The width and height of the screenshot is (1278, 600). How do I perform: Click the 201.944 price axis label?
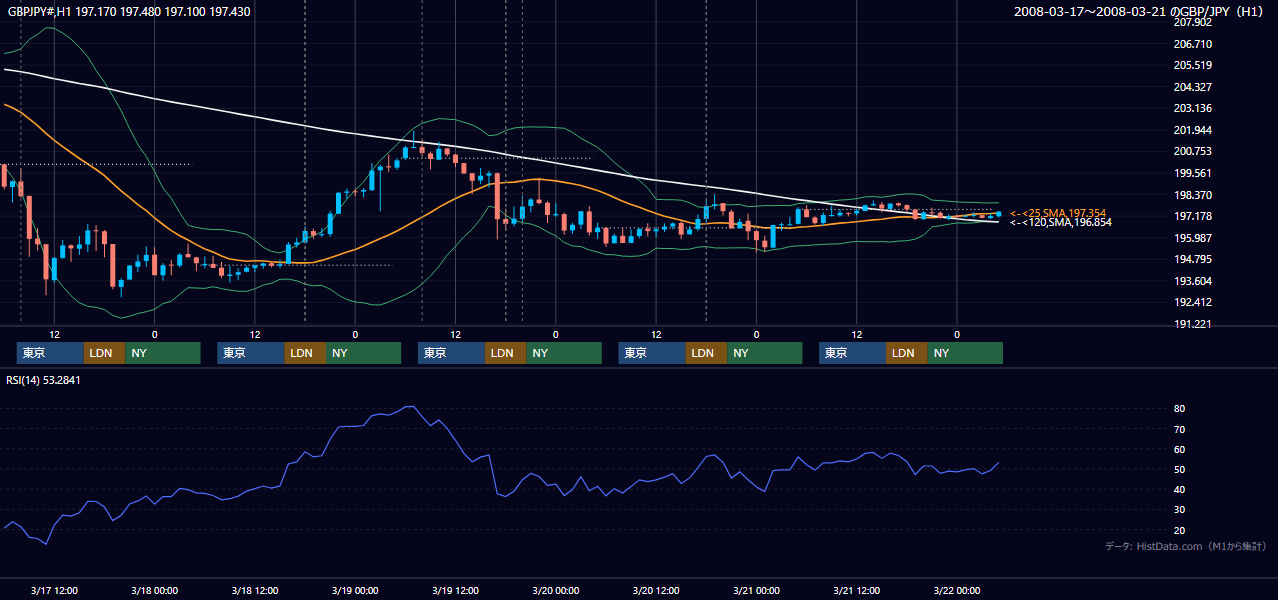pos(1193,130)
